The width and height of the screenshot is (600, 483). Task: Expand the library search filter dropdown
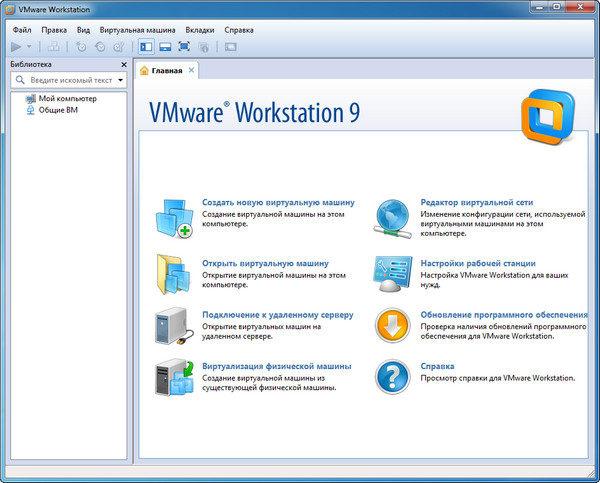point(121,80)
